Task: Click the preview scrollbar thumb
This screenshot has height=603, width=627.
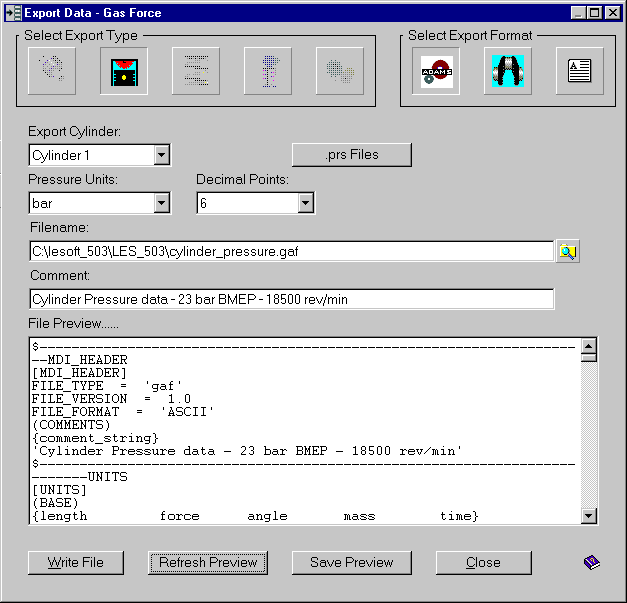Action: [589, 357]
